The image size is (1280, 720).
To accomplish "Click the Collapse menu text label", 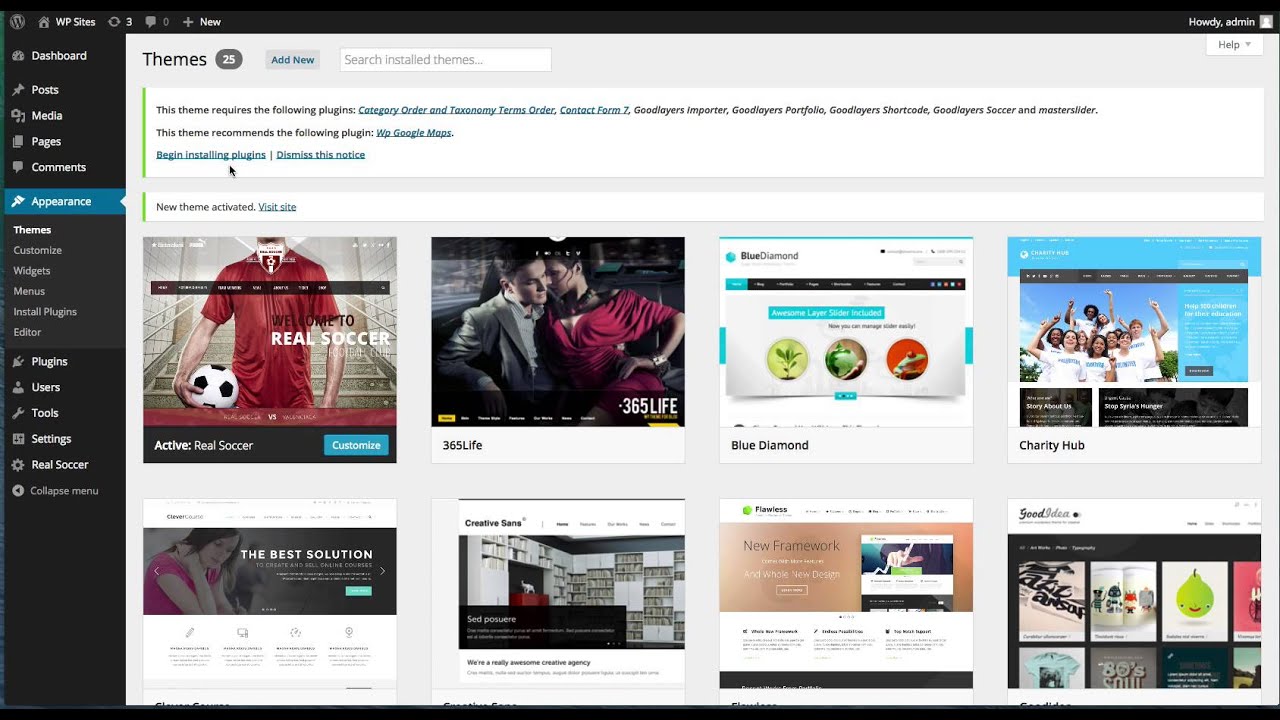I will (x=64, y=491).
